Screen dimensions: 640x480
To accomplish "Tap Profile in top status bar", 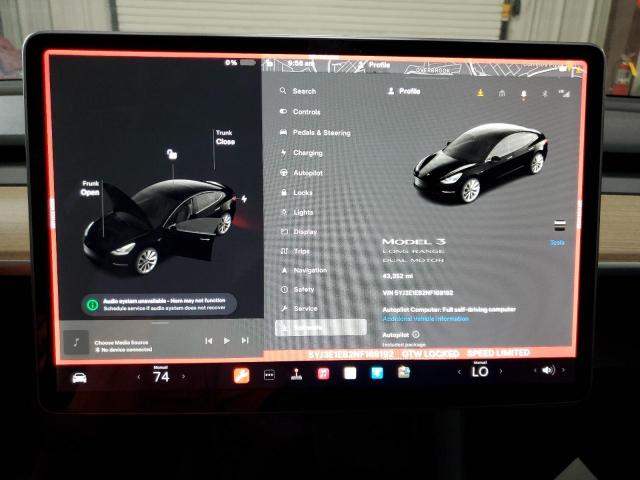I will pos(373,64).
